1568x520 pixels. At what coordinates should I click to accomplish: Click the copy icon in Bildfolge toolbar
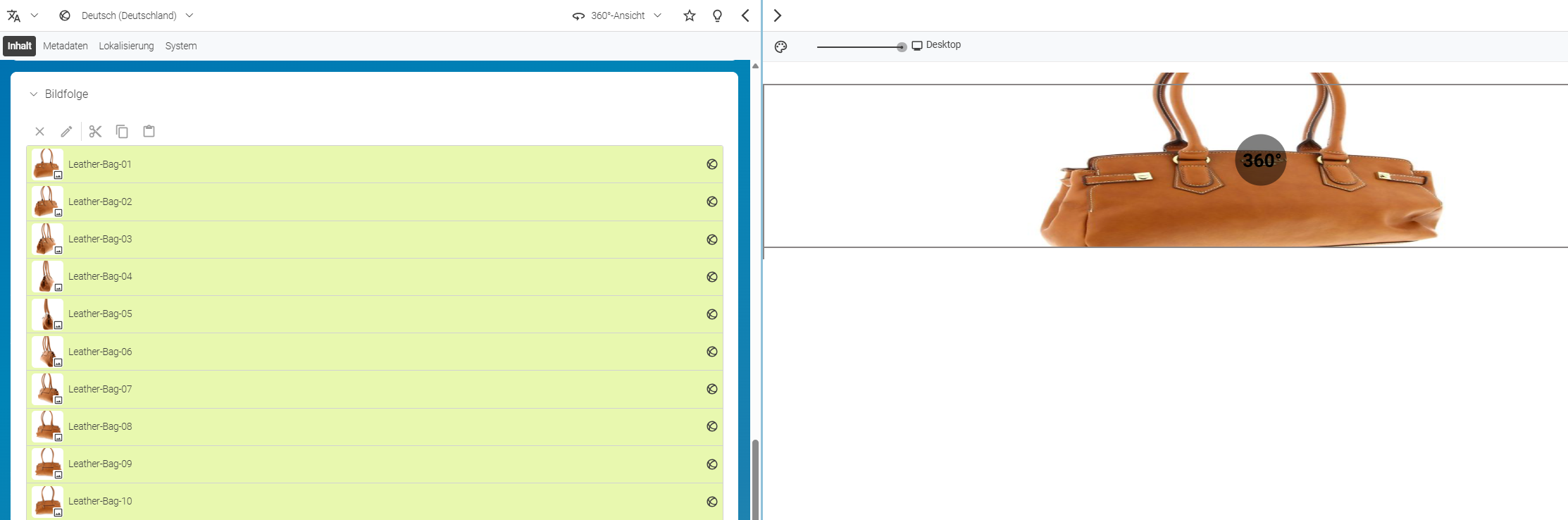(x=122, y=131)
